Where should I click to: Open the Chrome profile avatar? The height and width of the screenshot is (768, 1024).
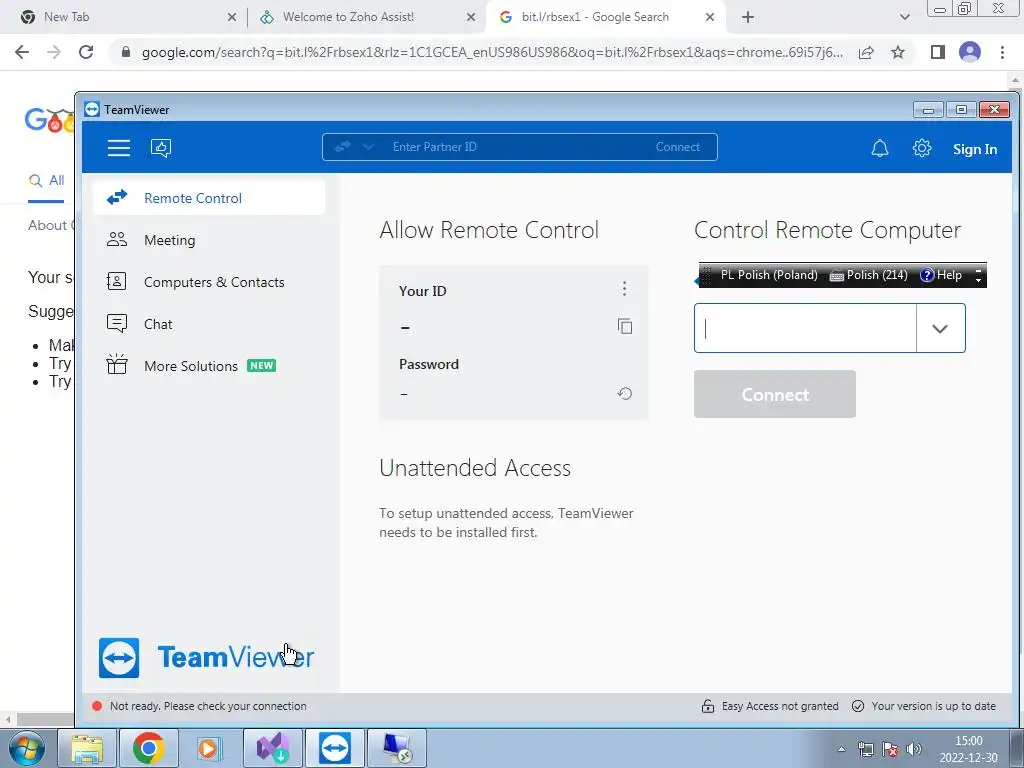tap(970, 52)
